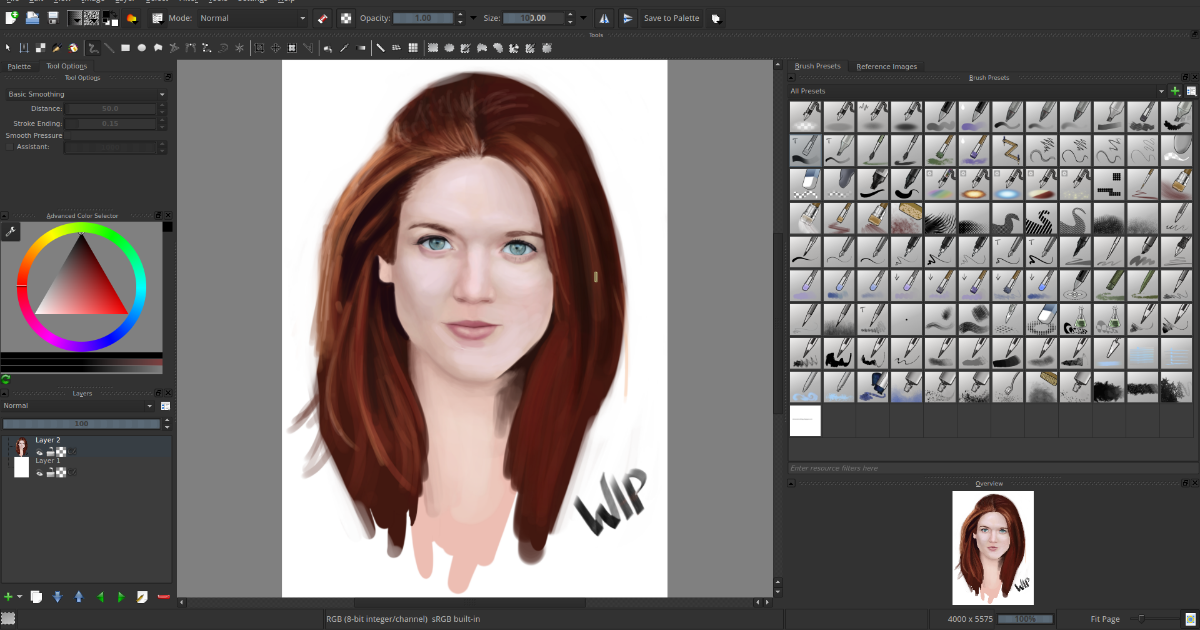Open layer properties icon in the Layers panel
This screenshot has height=630, width=1200.
(x=142, y=597)
